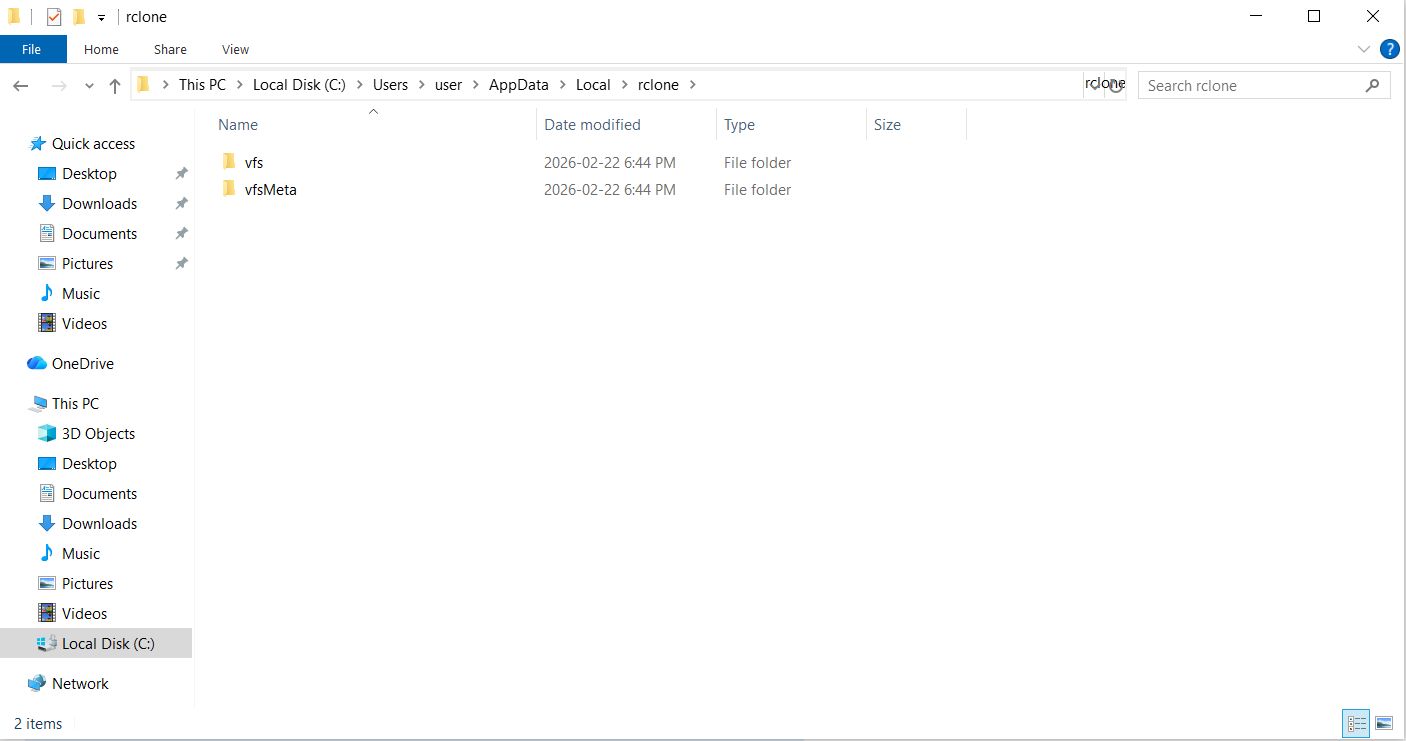Click the vfs folder icon
The image size is (1406, 741).
click(x=229, y=161)
